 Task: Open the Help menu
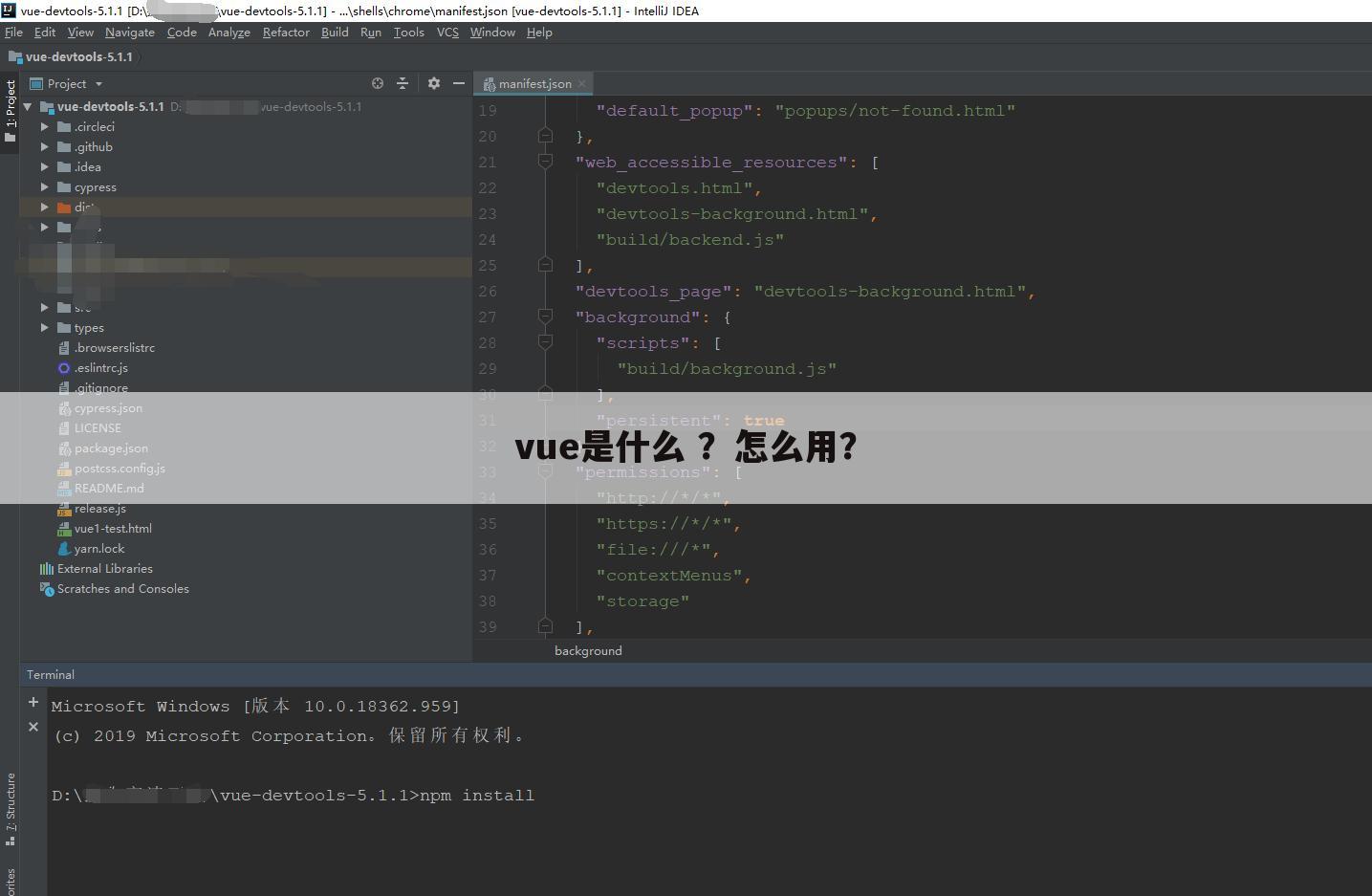pos(539,32)
